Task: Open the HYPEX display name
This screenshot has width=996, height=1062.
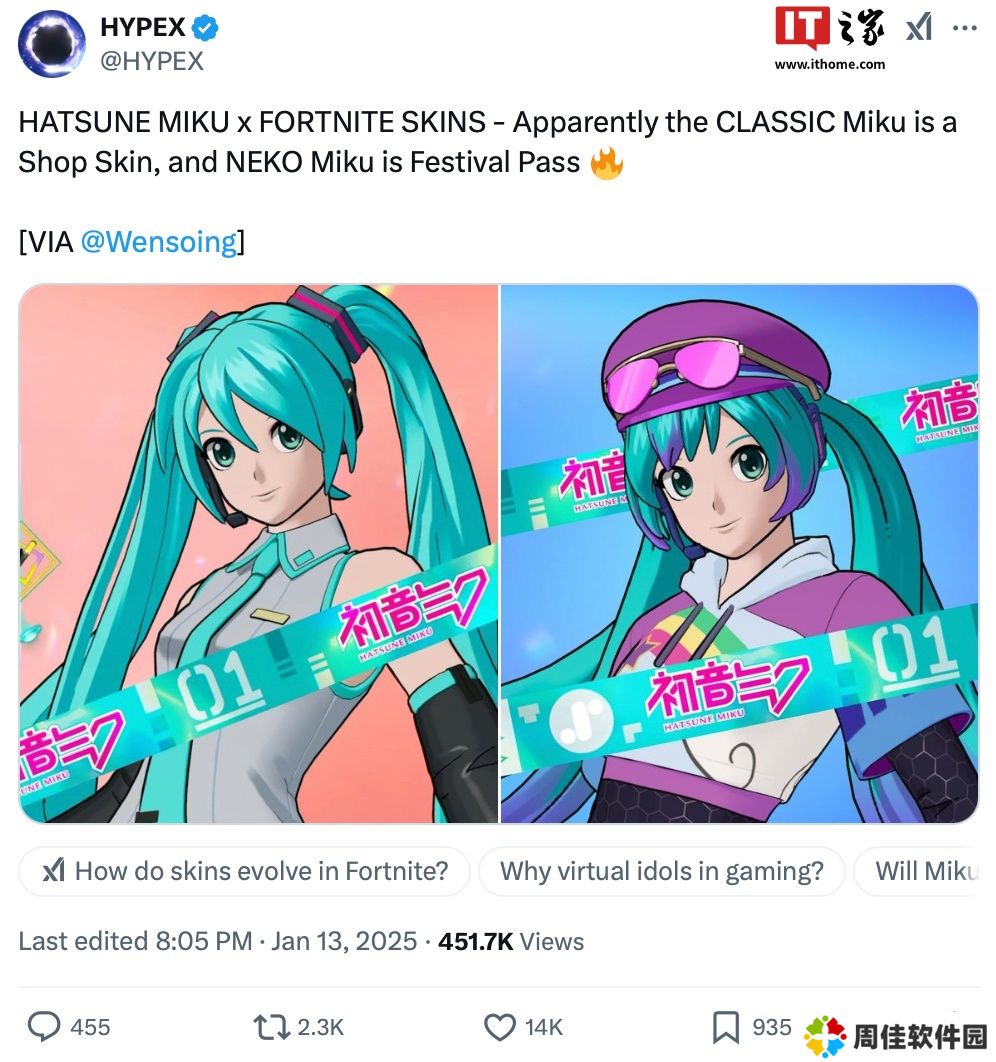Action: pos(143,28)
